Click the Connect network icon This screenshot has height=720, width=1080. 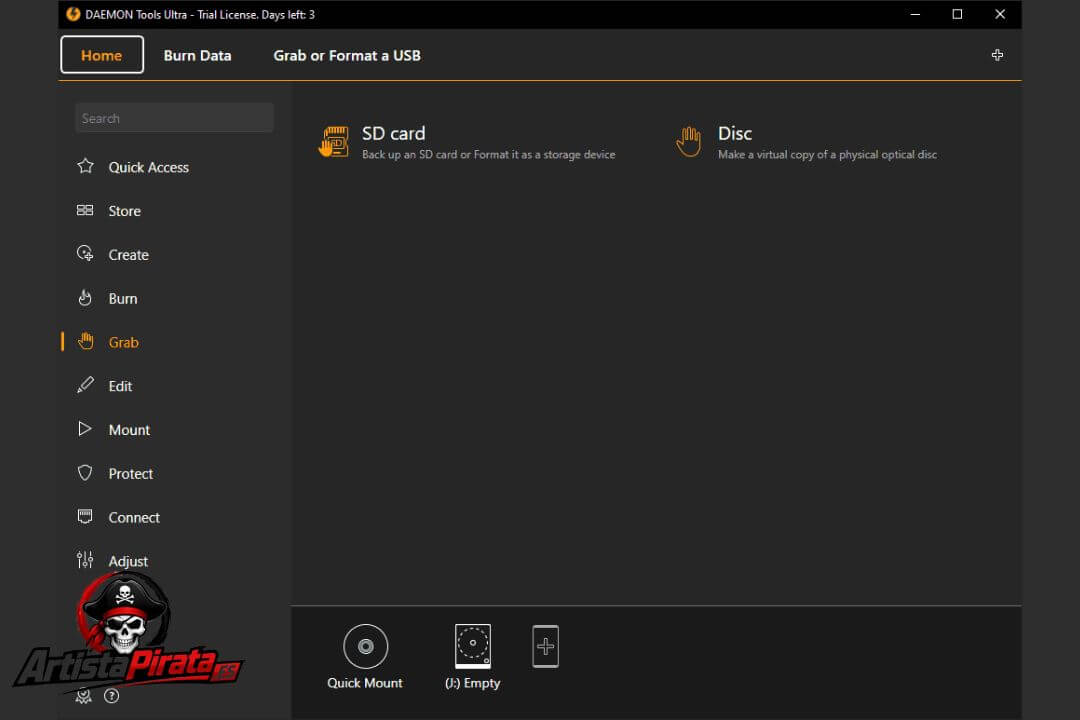[85, 516]
